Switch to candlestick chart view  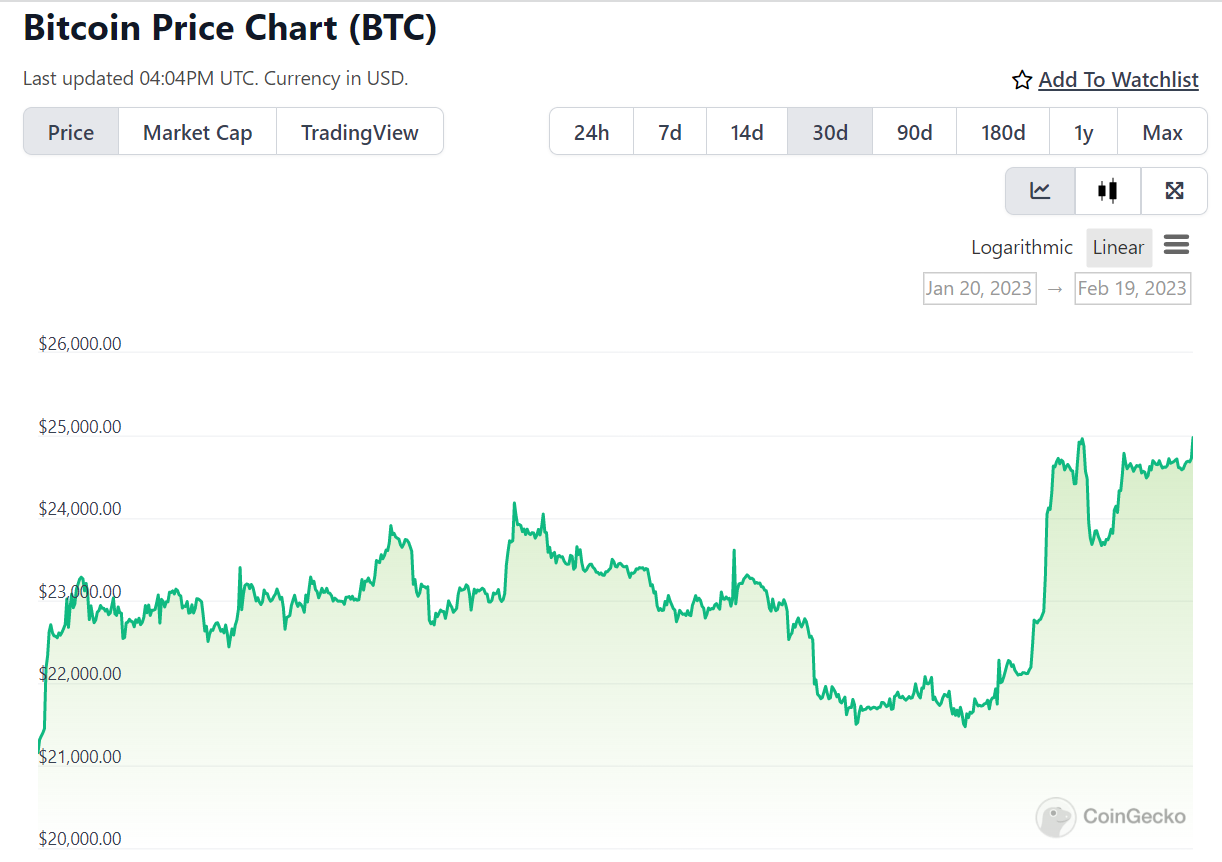click(x=1107, y=191)
